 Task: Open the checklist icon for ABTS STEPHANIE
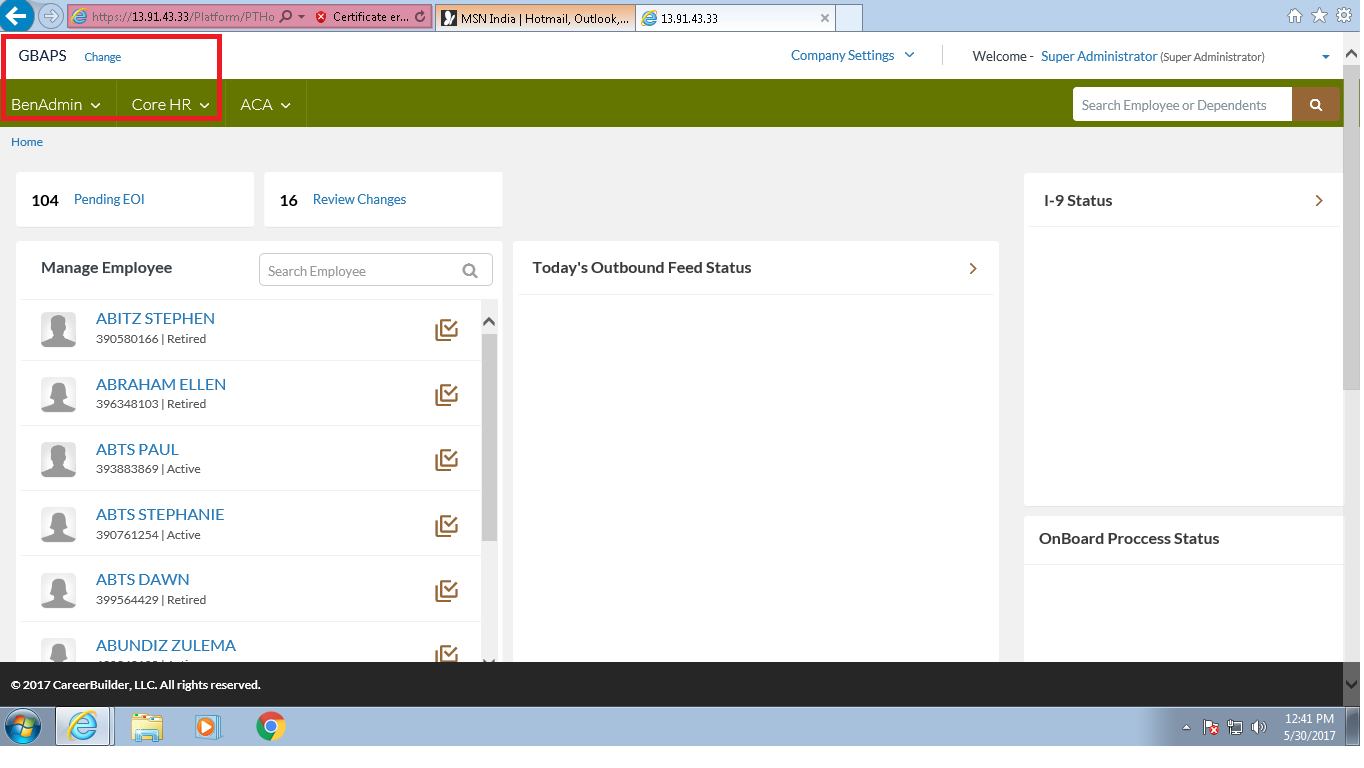(x=446, y=526)
